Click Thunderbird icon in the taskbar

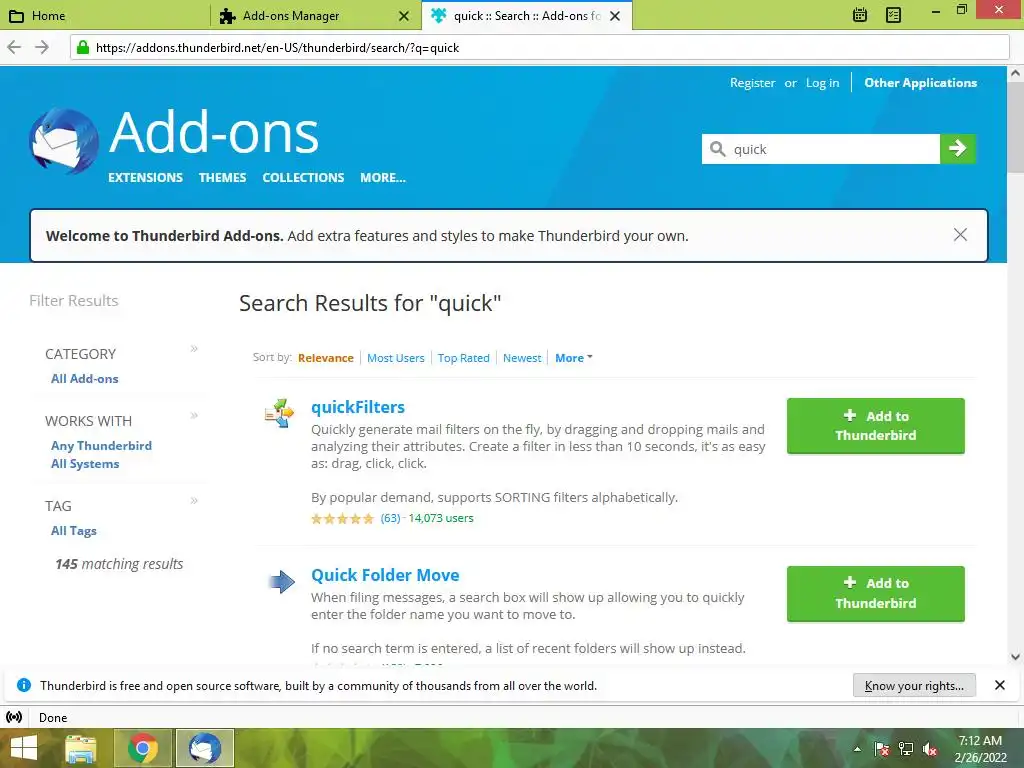click(x=204, y=748)
